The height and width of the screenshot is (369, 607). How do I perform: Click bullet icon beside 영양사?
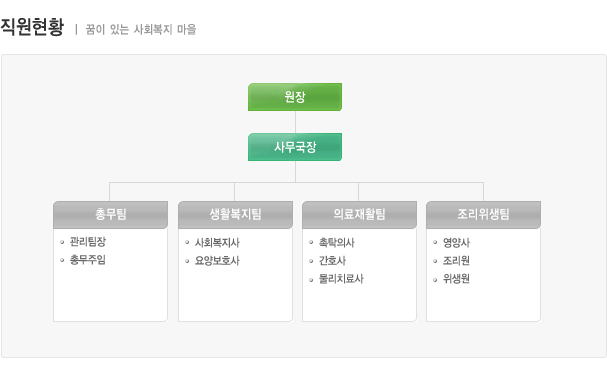[x=435, y=242]
